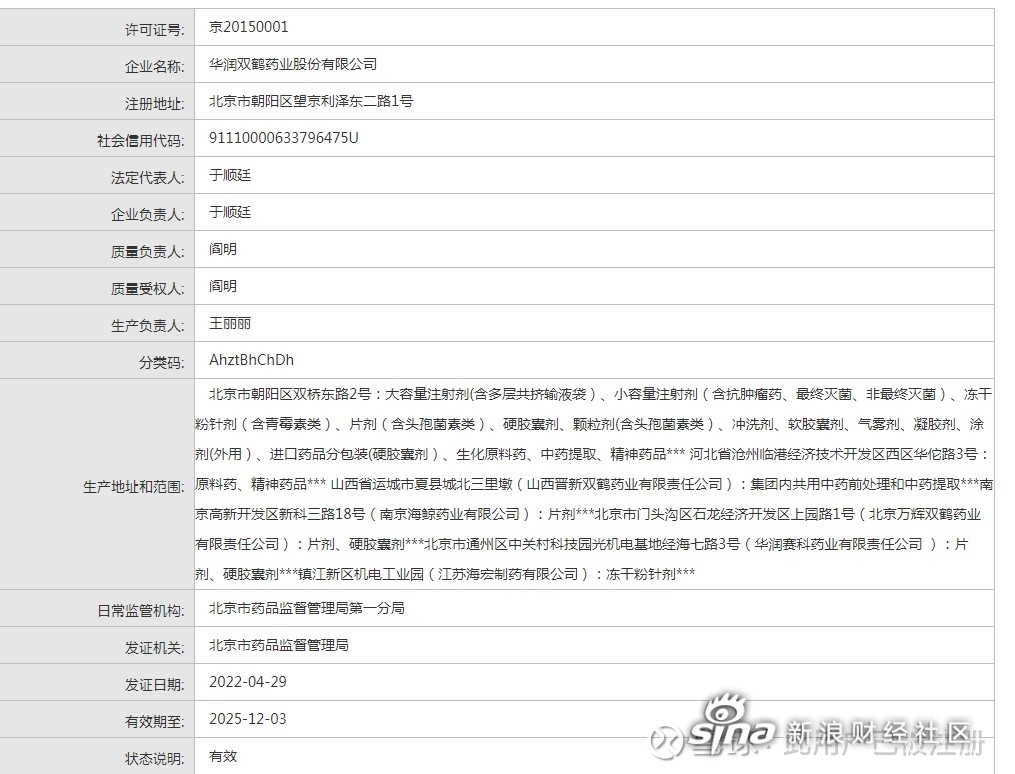Click the 质量负责人 label
This screenshot has width=1015, height=774.
click(x=147, y=251)
